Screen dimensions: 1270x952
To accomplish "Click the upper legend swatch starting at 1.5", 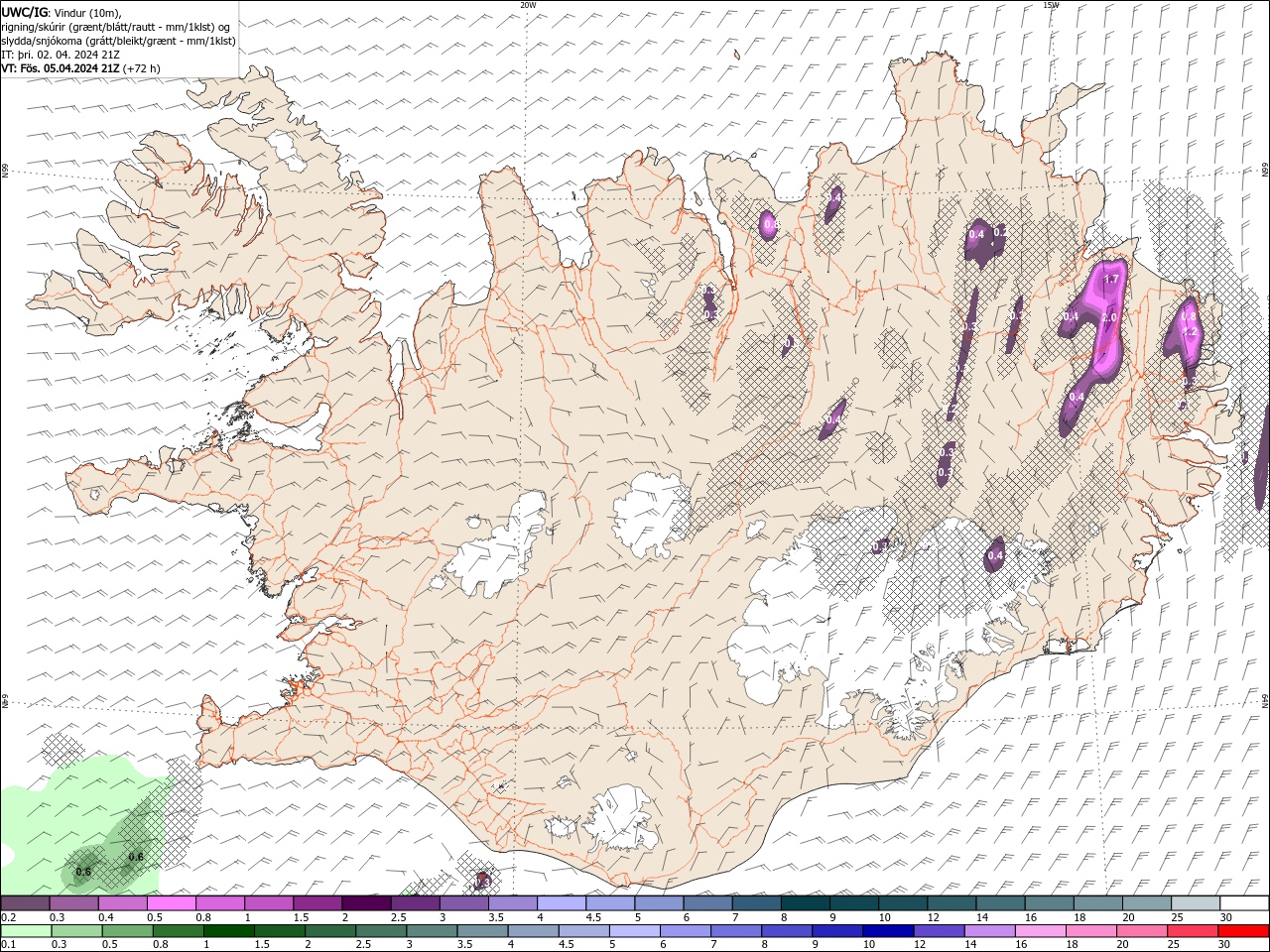I will click(x=317, y=903).
